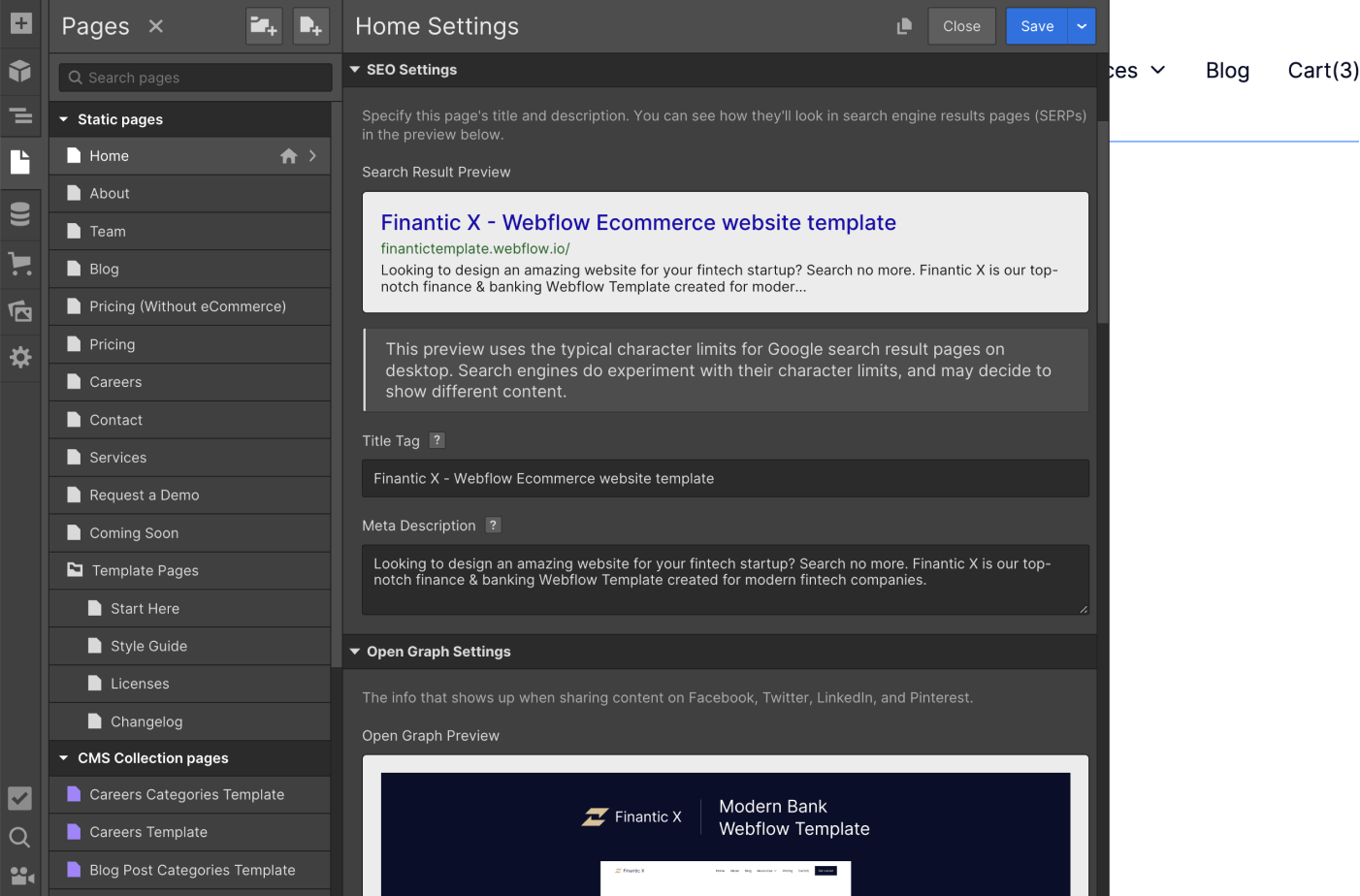Open the Add elements panel
Viewport: 1360px width, 896px height.
20,23
